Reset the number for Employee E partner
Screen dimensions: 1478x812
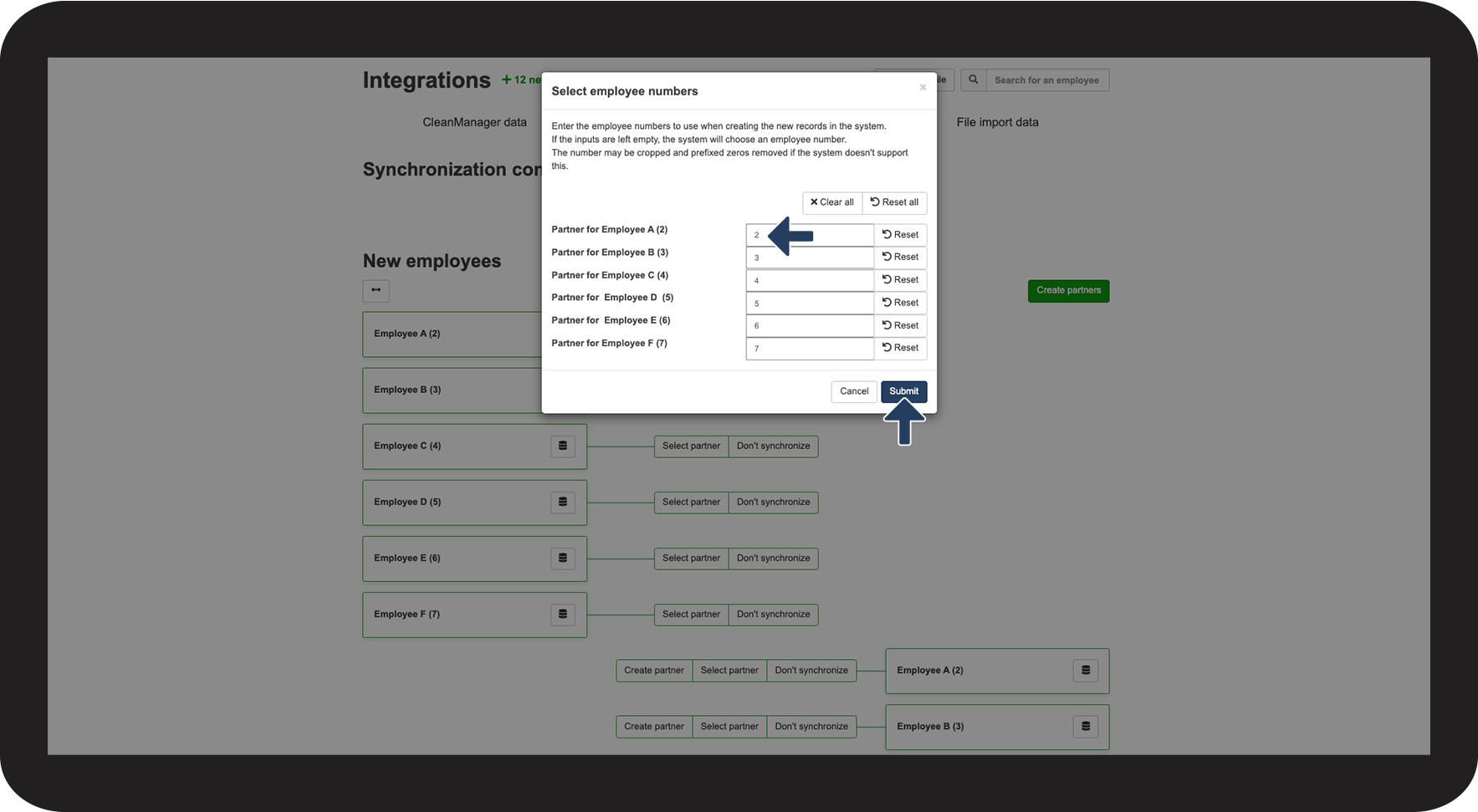point(900,325)
